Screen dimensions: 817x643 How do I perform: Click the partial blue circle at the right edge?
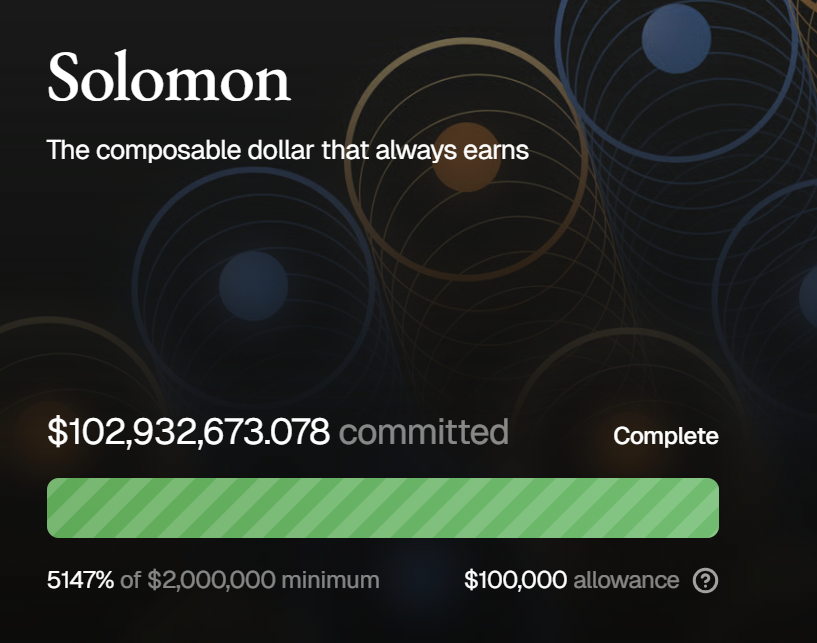pos(808,296)
